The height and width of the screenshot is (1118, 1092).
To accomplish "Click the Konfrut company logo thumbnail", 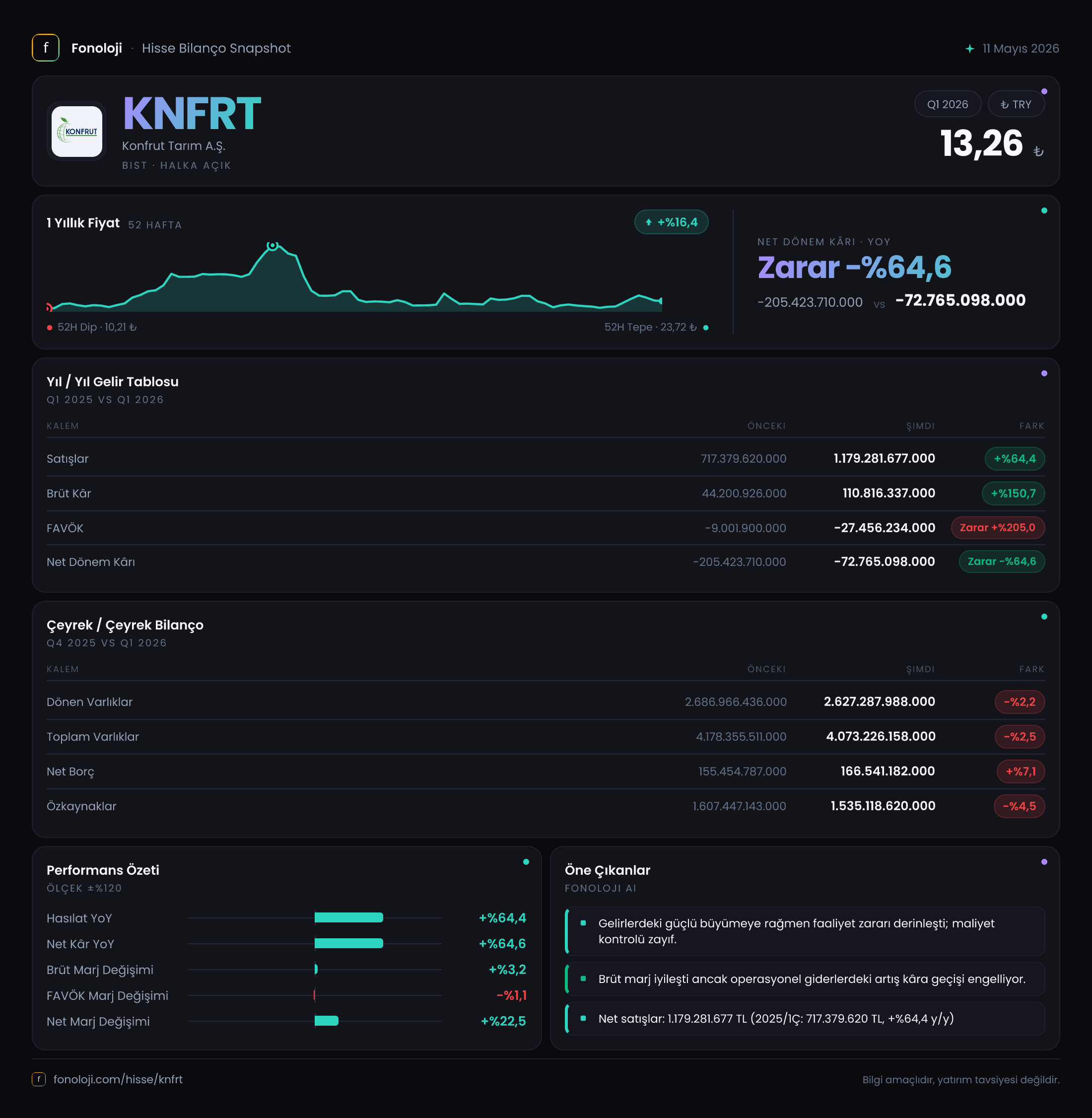I will 77,132.
